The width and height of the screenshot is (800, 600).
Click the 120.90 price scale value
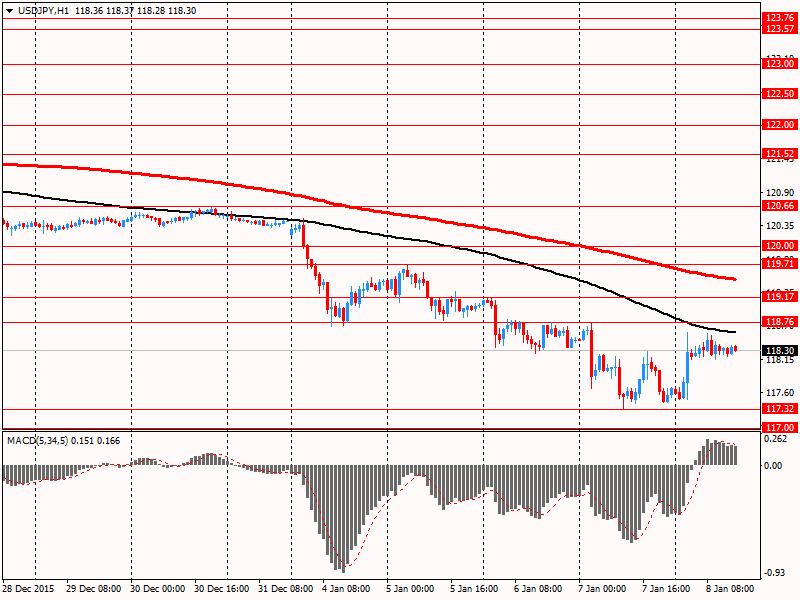tap(780, 192)
